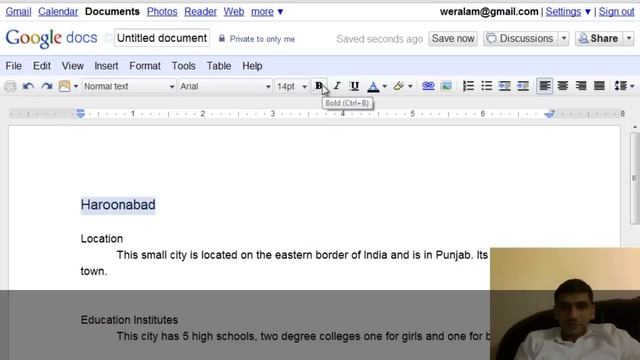Toggle Underline formatting
Viewport: 640px width, 360px height.
[354, 86]
